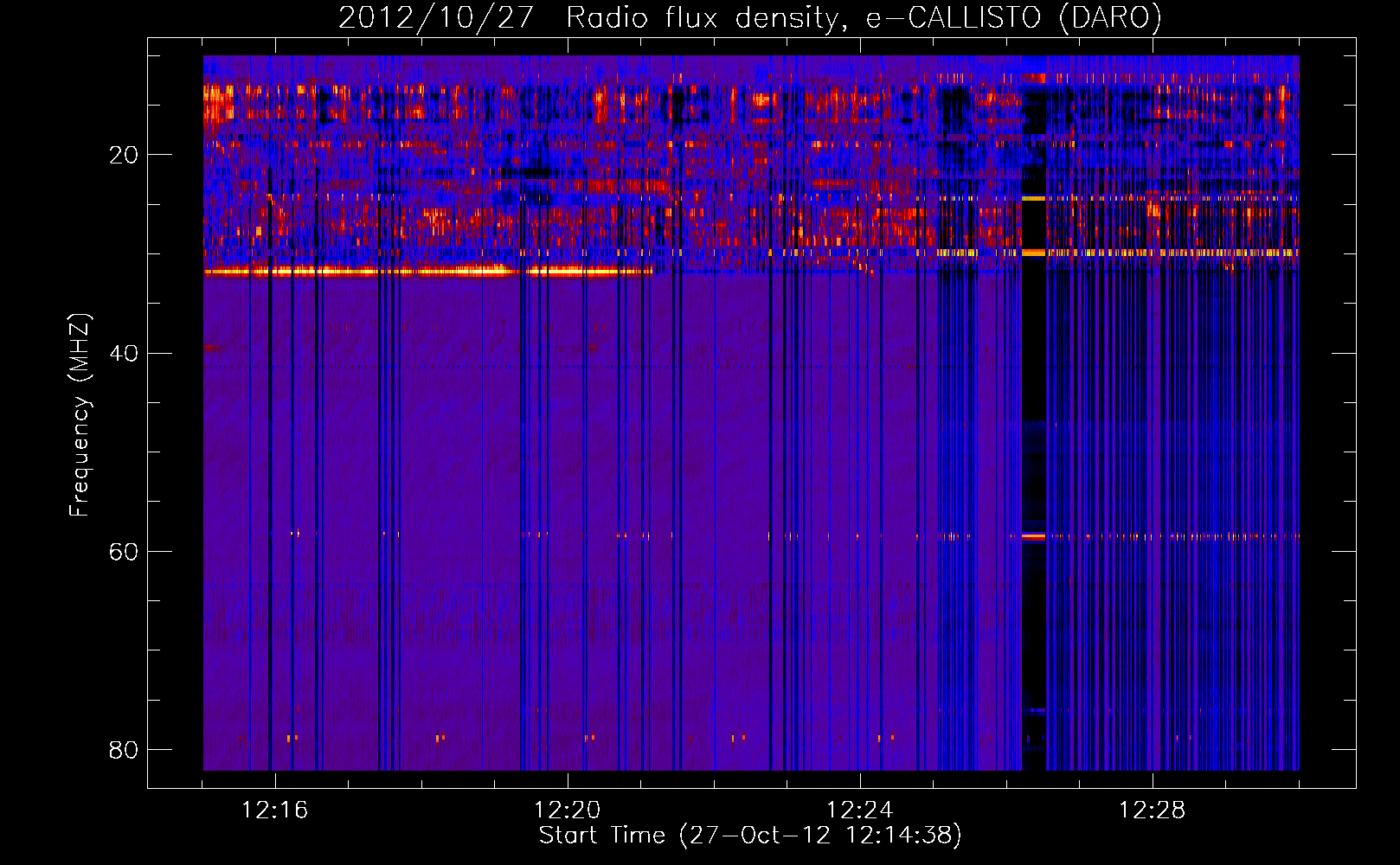Click the 20 MHz frequency tick label
Screen dimensions: 1400x865
coord(124,155)
